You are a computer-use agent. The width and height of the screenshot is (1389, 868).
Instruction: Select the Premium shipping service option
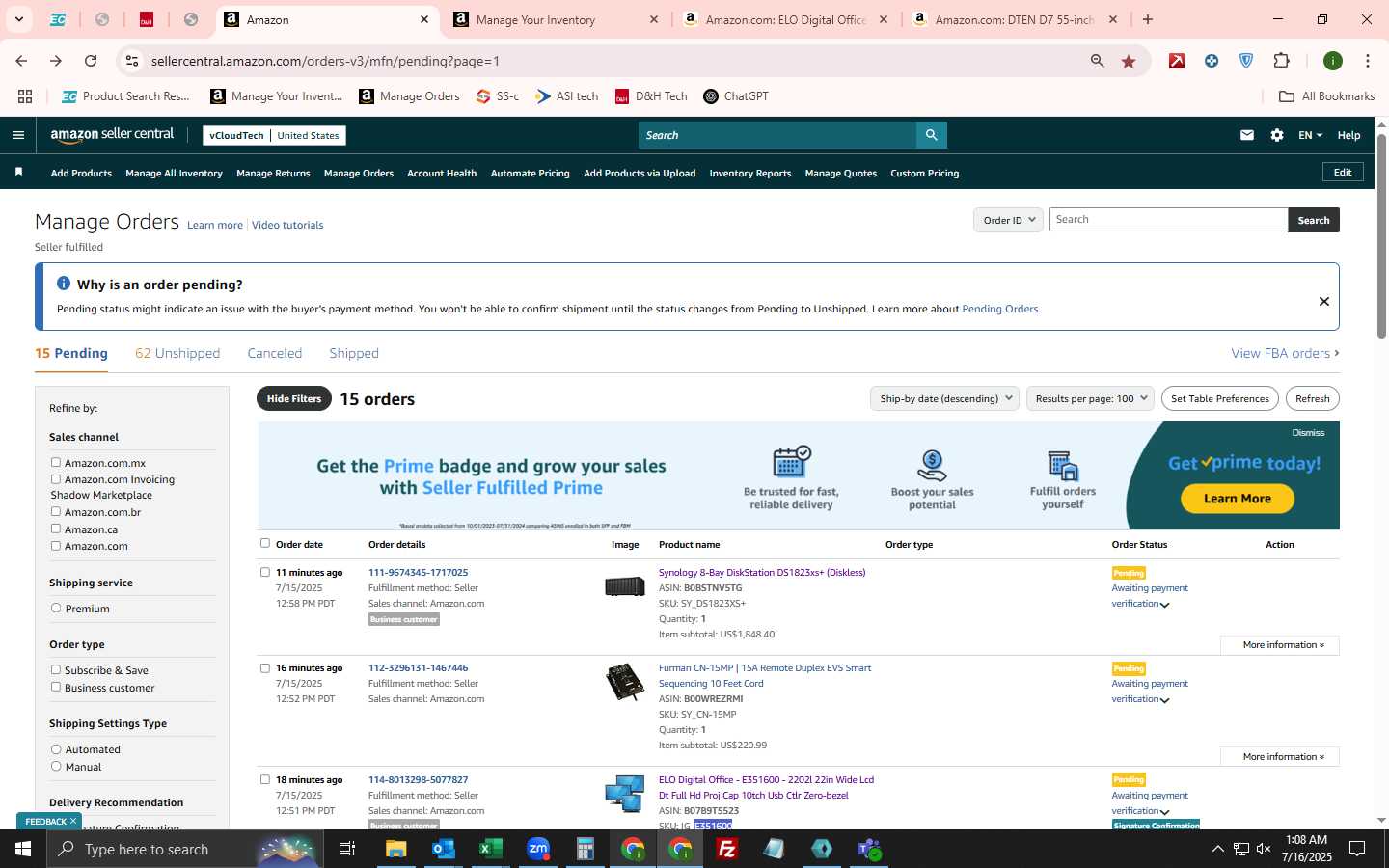click(x=56, y=609)
